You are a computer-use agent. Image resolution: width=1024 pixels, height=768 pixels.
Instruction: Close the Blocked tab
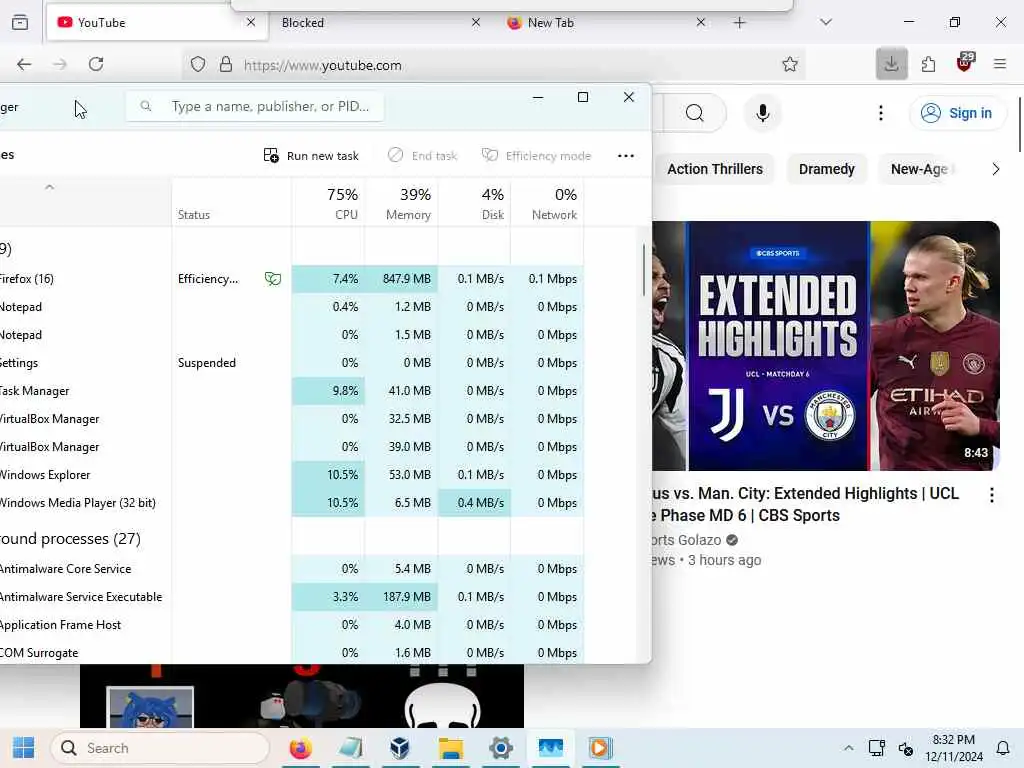[x=475, y=22]
